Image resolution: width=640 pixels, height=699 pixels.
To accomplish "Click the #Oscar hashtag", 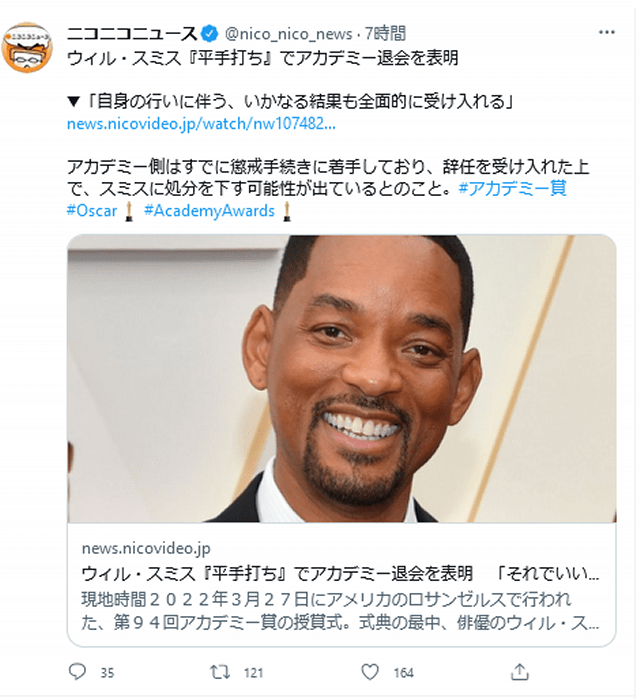I will point(92,210).
